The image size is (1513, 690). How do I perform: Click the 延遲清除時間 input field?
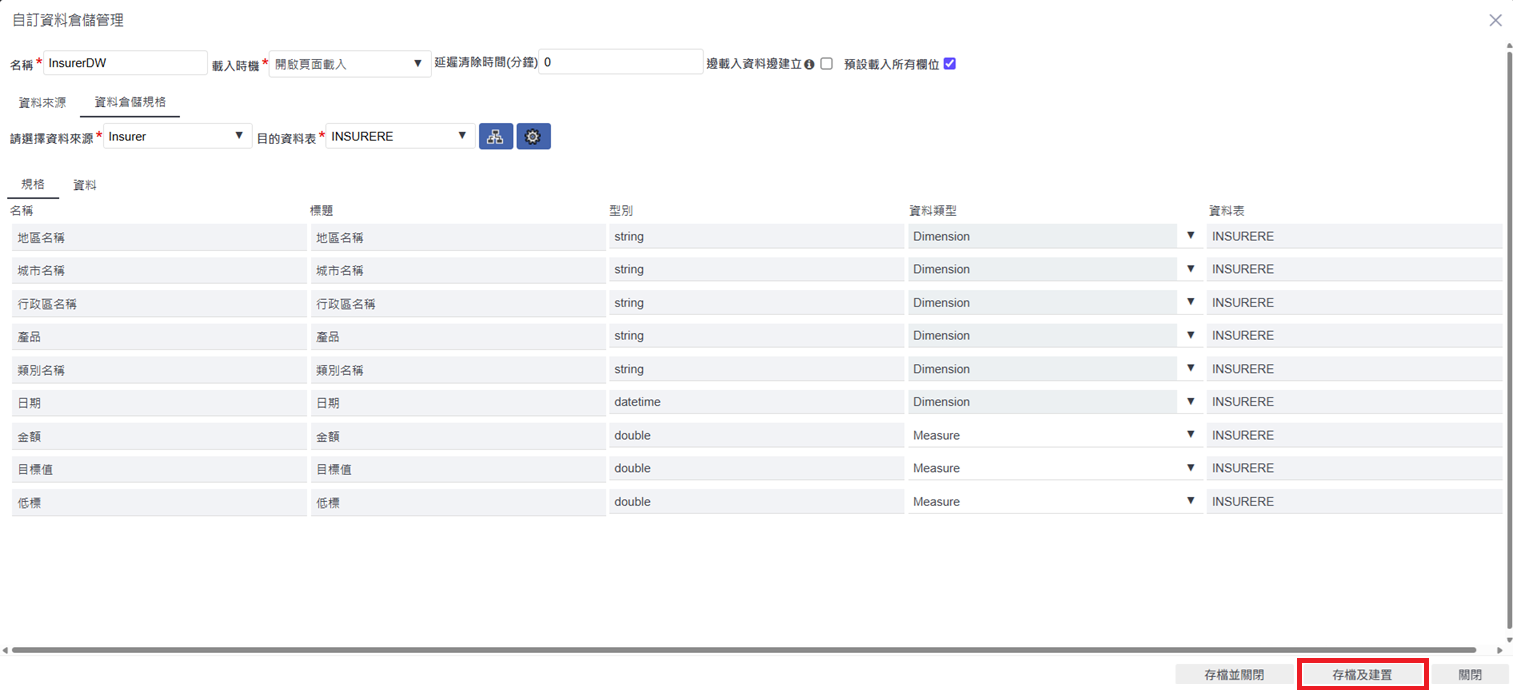tap(620, 62)
